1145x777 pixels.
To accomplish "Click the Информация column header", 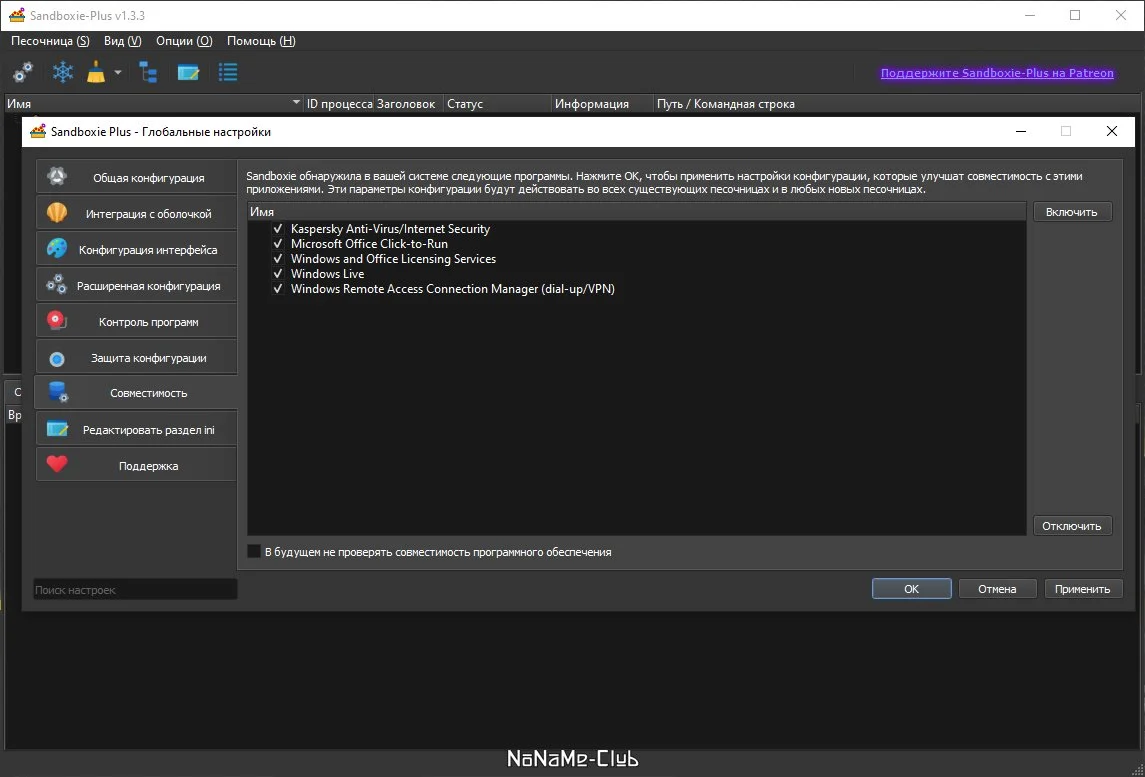I will (x=602, y=104).
